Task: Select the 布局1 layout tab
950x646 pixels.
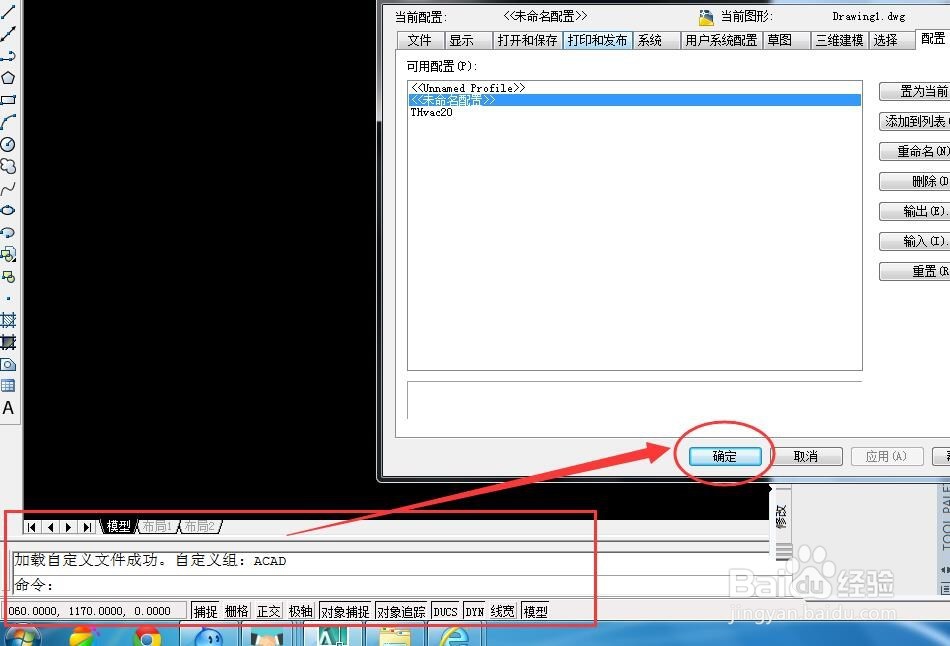Action: click(157, 527)
